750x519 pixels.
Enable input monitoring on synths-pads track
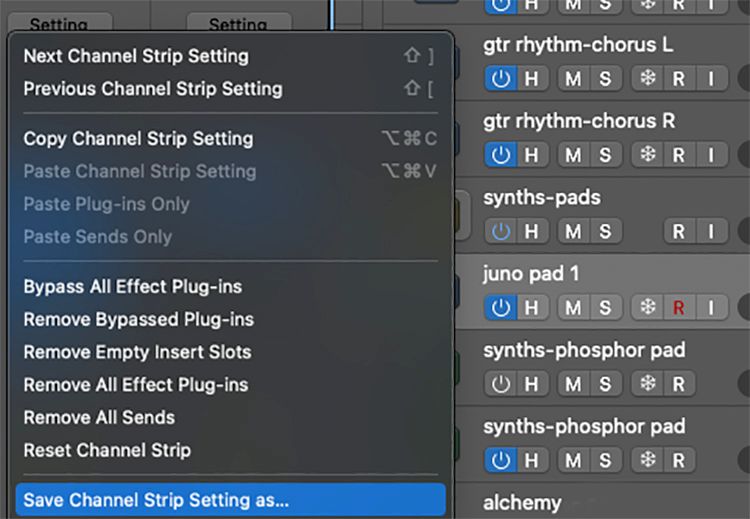pyautogui.click(x=711, y=231)
